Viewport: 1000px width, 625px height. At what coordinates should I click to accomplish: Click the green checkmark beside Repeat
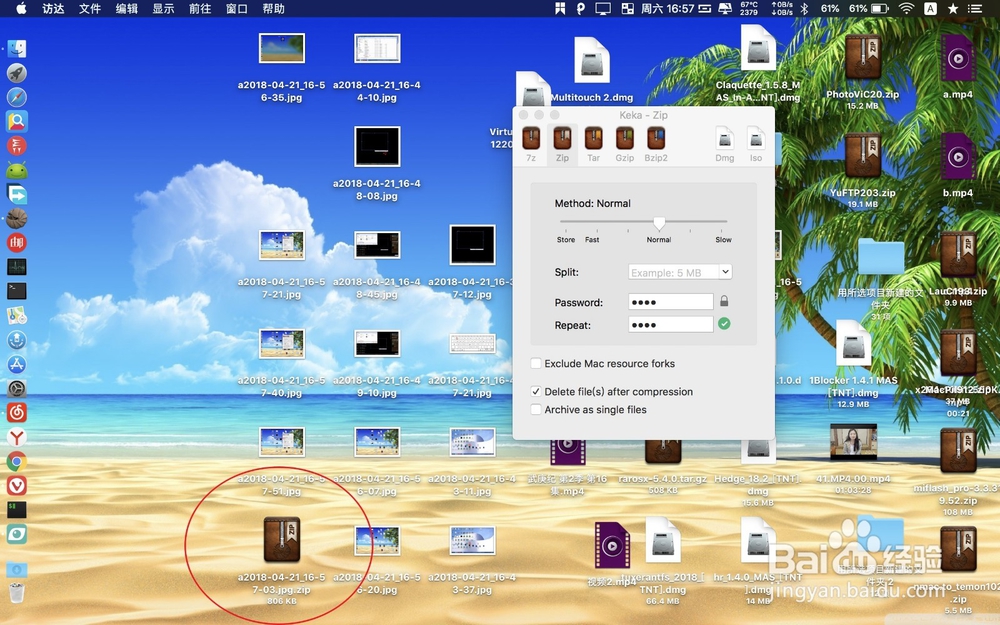pyautogui.click(x=724, y=324)
